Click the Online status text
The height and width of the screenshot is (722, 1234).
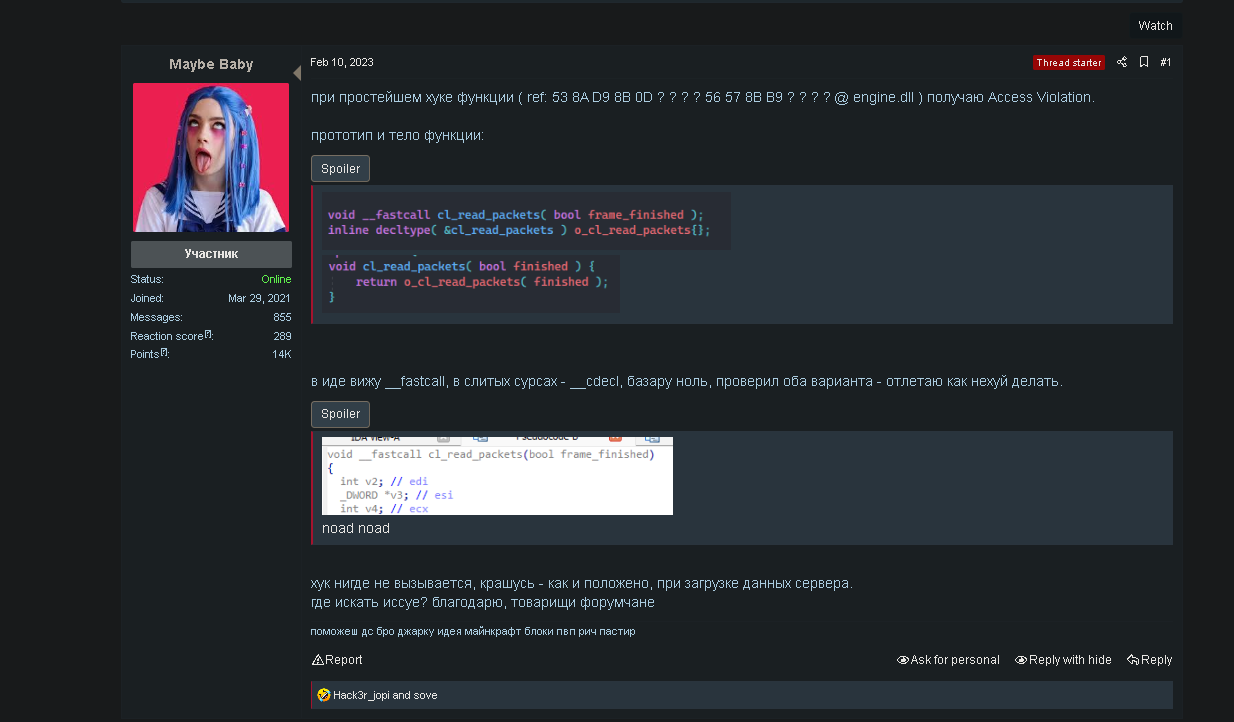click(x=276, y=279)
